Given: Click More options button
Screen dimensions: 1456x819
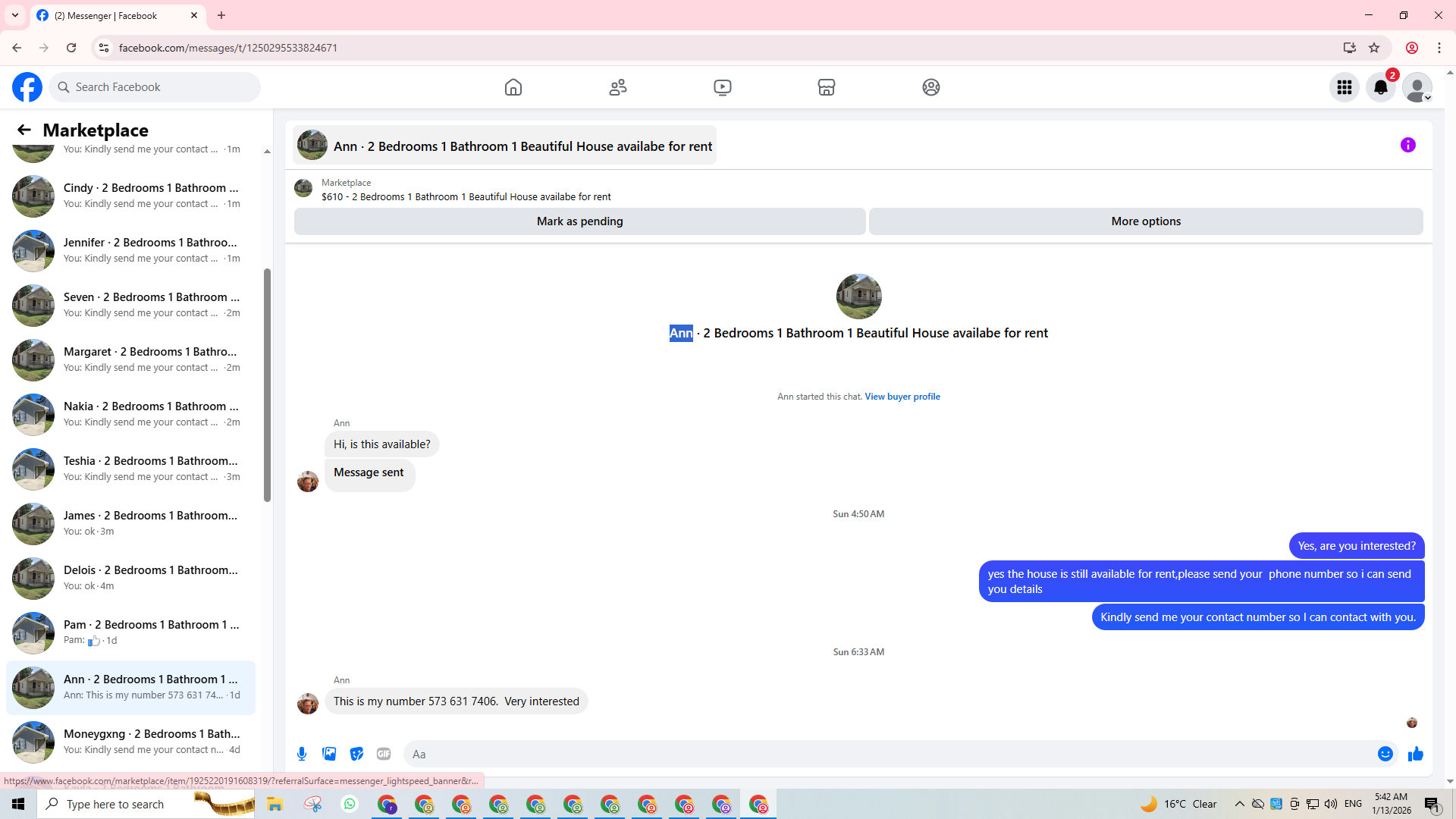Looking at the screenshot, I should point(1145,221).
